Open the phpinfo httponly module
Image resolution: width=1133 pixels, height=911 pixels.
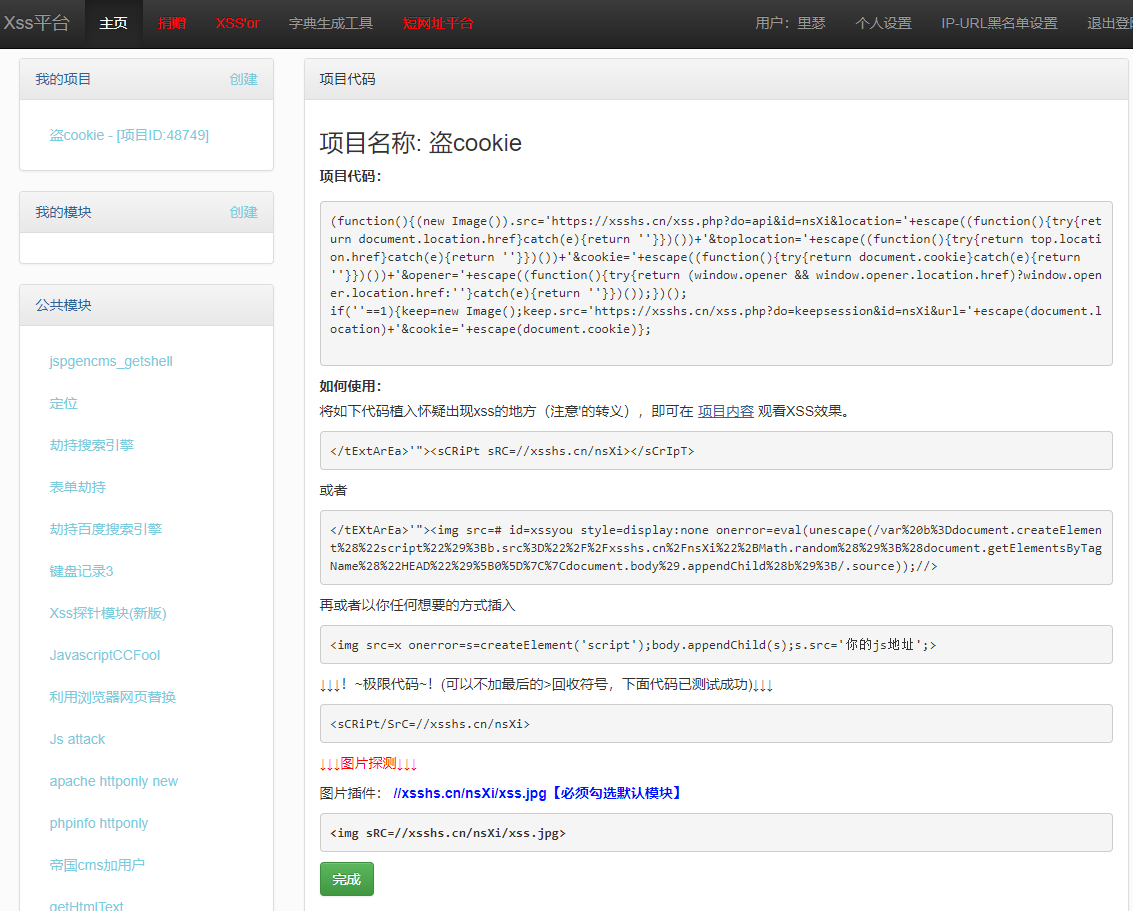tap(98, 823)
